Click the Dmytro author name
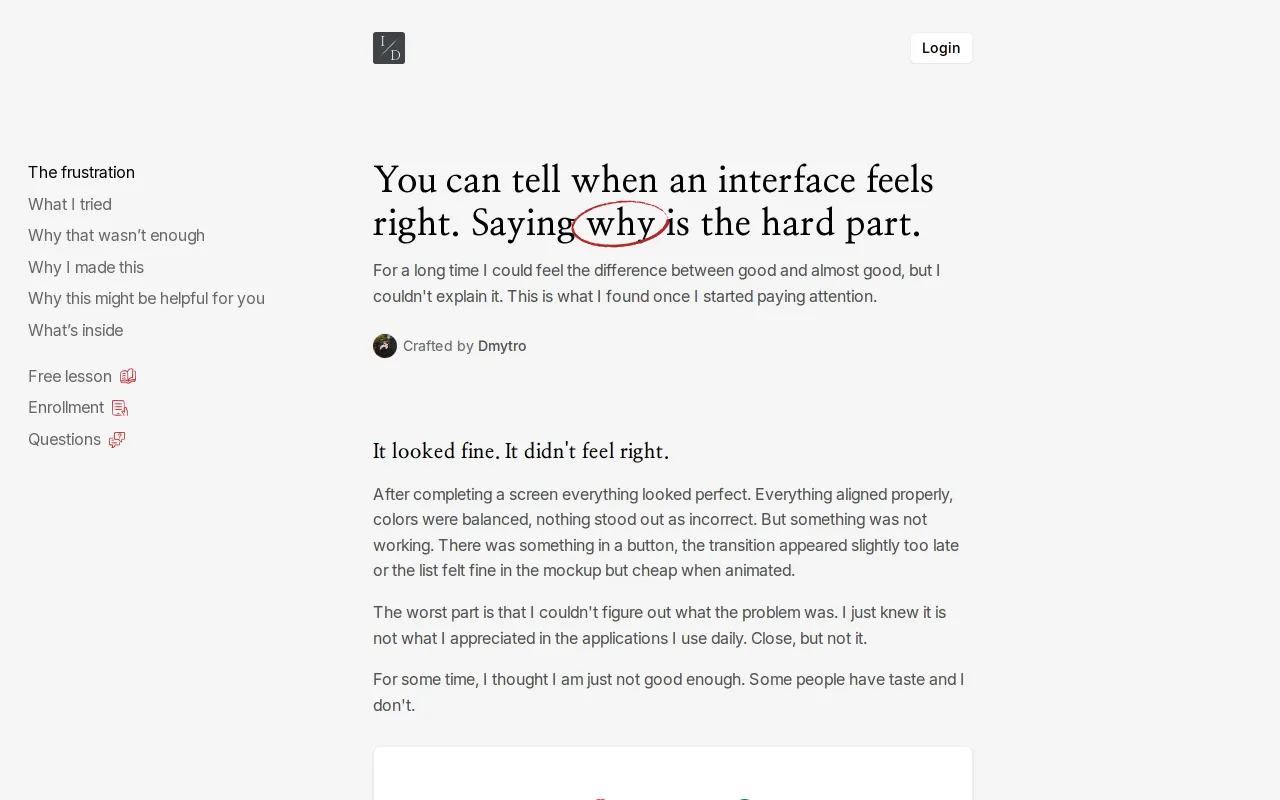1280x800 pixels. pos(502,346)
